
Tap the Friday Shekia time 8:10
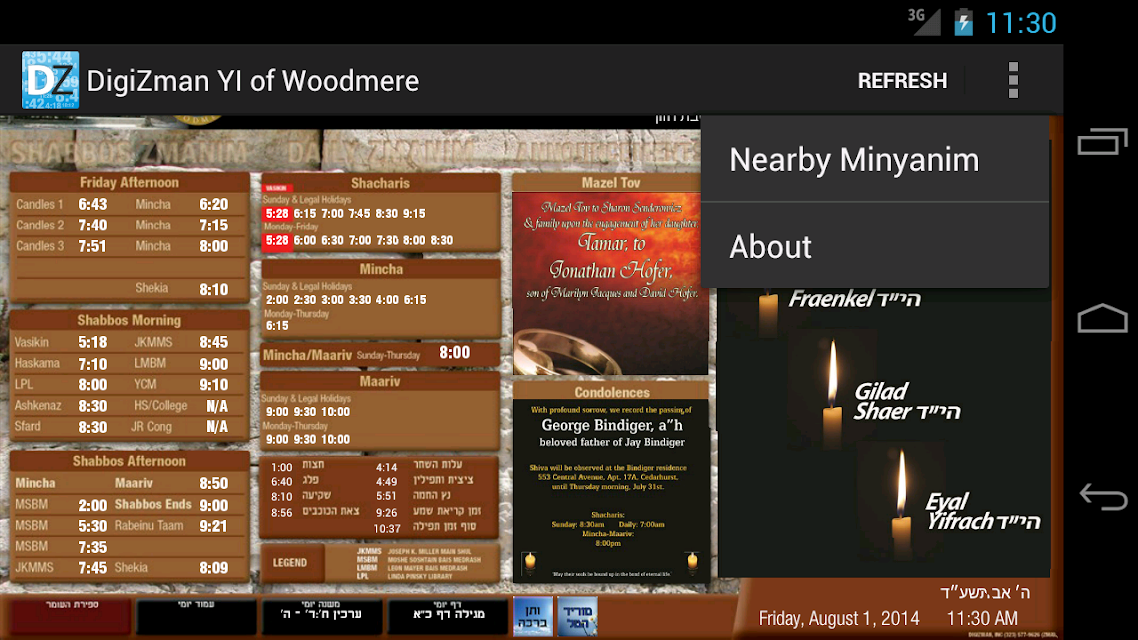pyautogui.click(x=213, y=290)
